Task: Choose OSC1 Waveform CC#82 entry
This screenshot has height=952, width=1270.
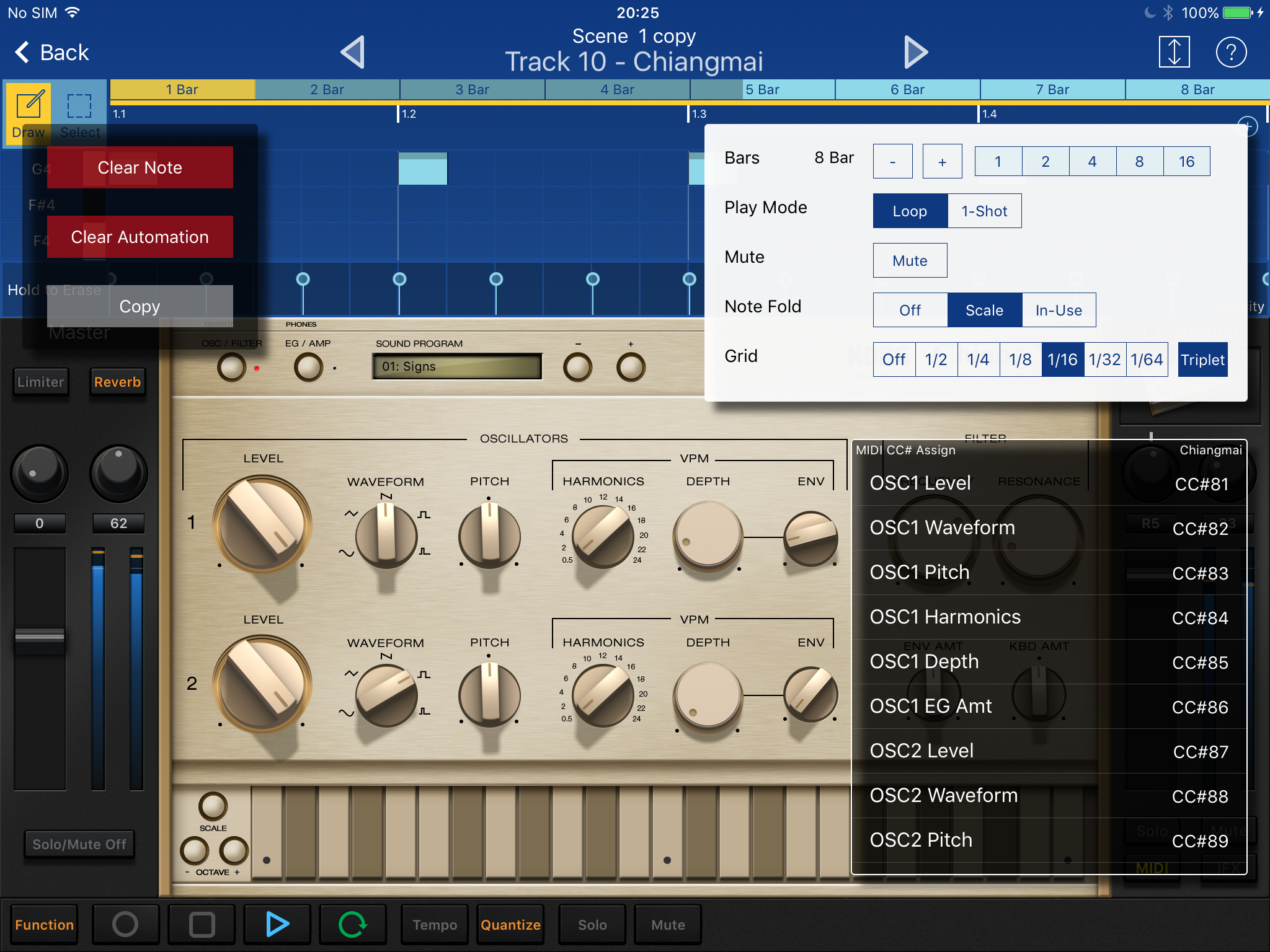Action: click(1049, 528)
